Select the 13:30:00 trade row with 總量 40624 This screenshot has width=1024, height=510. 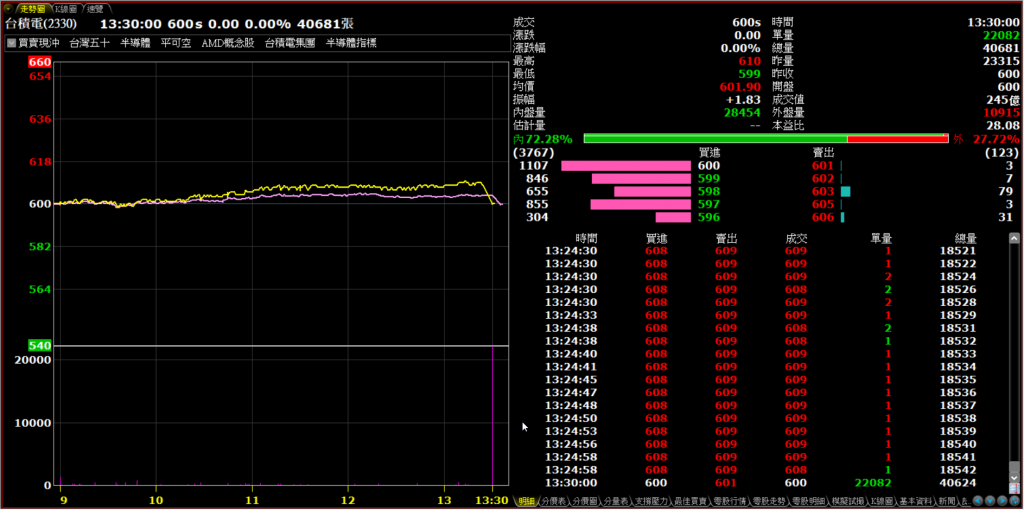click(x=761, y=483)
